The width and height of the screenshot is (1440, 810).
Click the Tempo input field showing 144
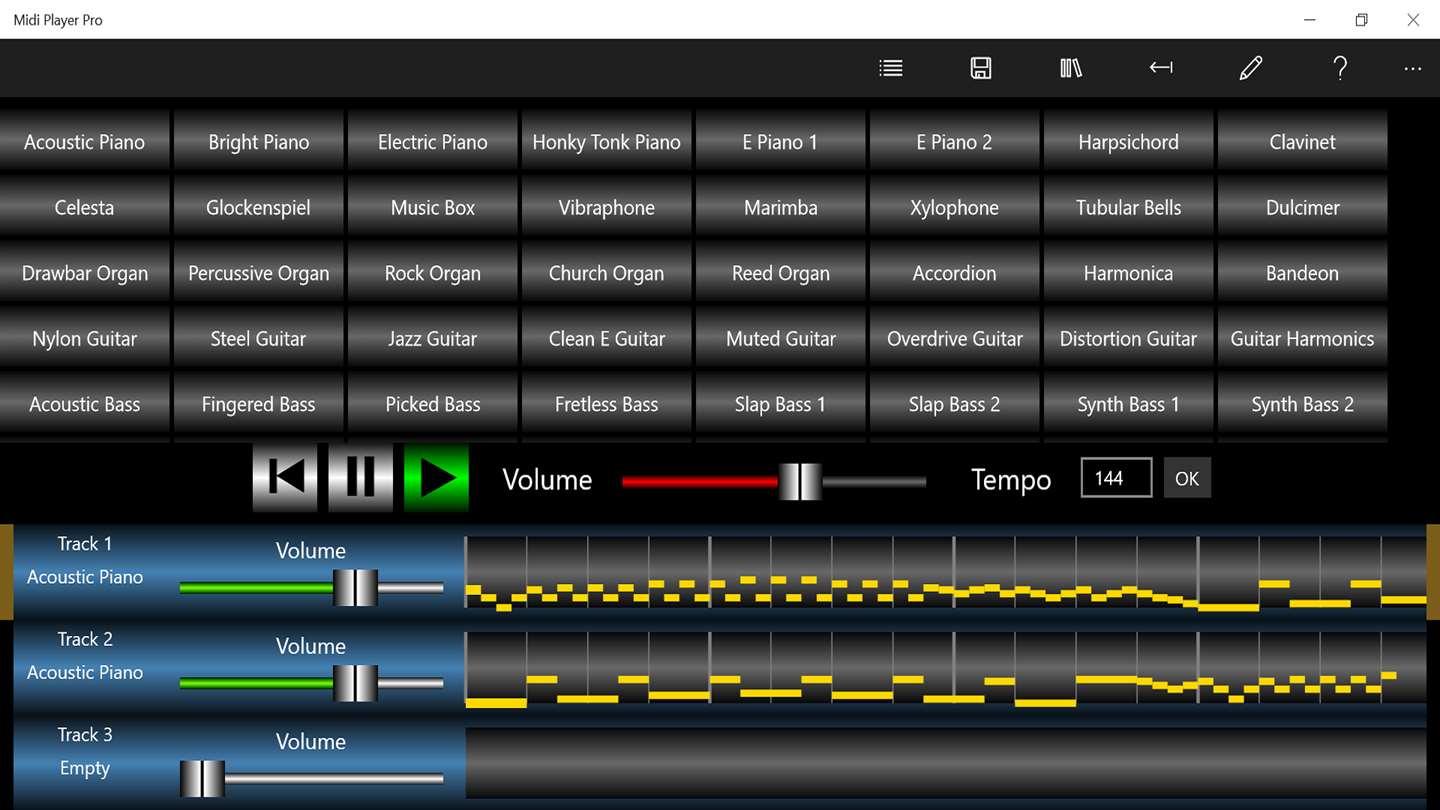[1116, 478]
